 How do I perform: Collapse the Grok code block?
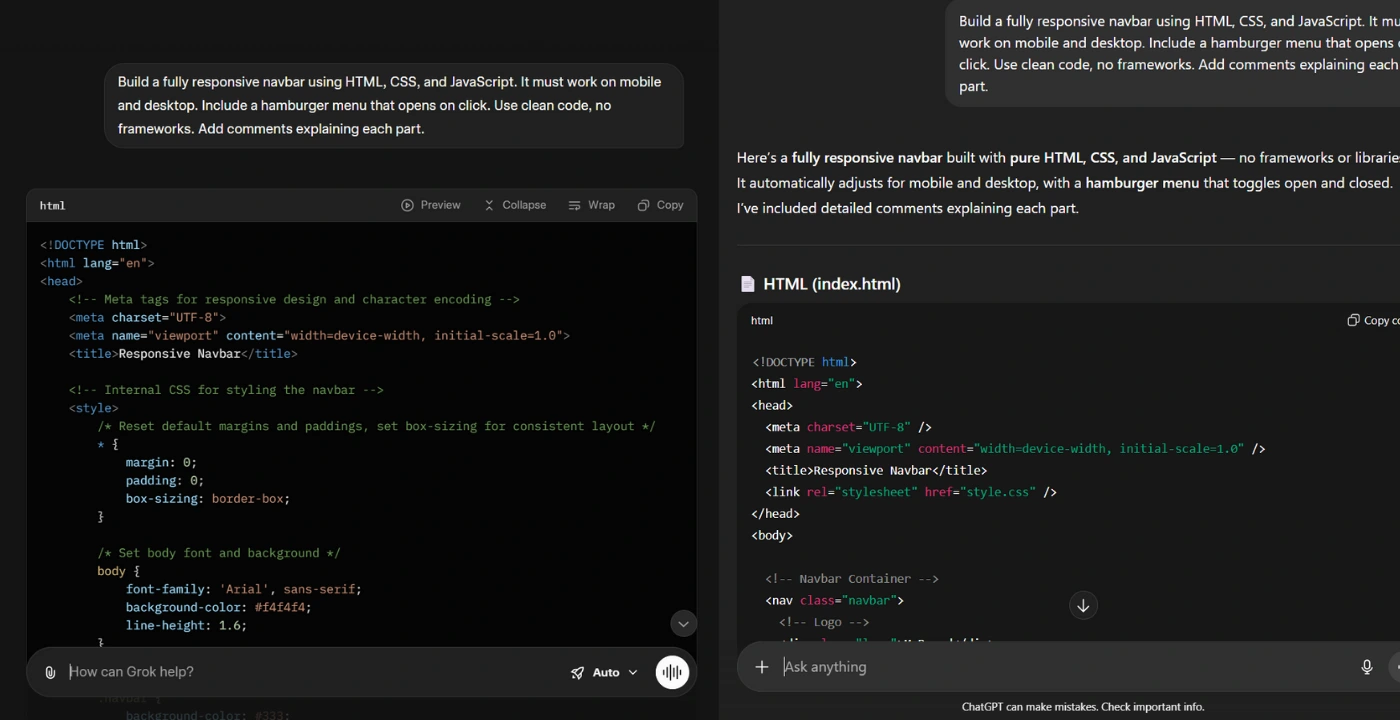tap(515, 204)
